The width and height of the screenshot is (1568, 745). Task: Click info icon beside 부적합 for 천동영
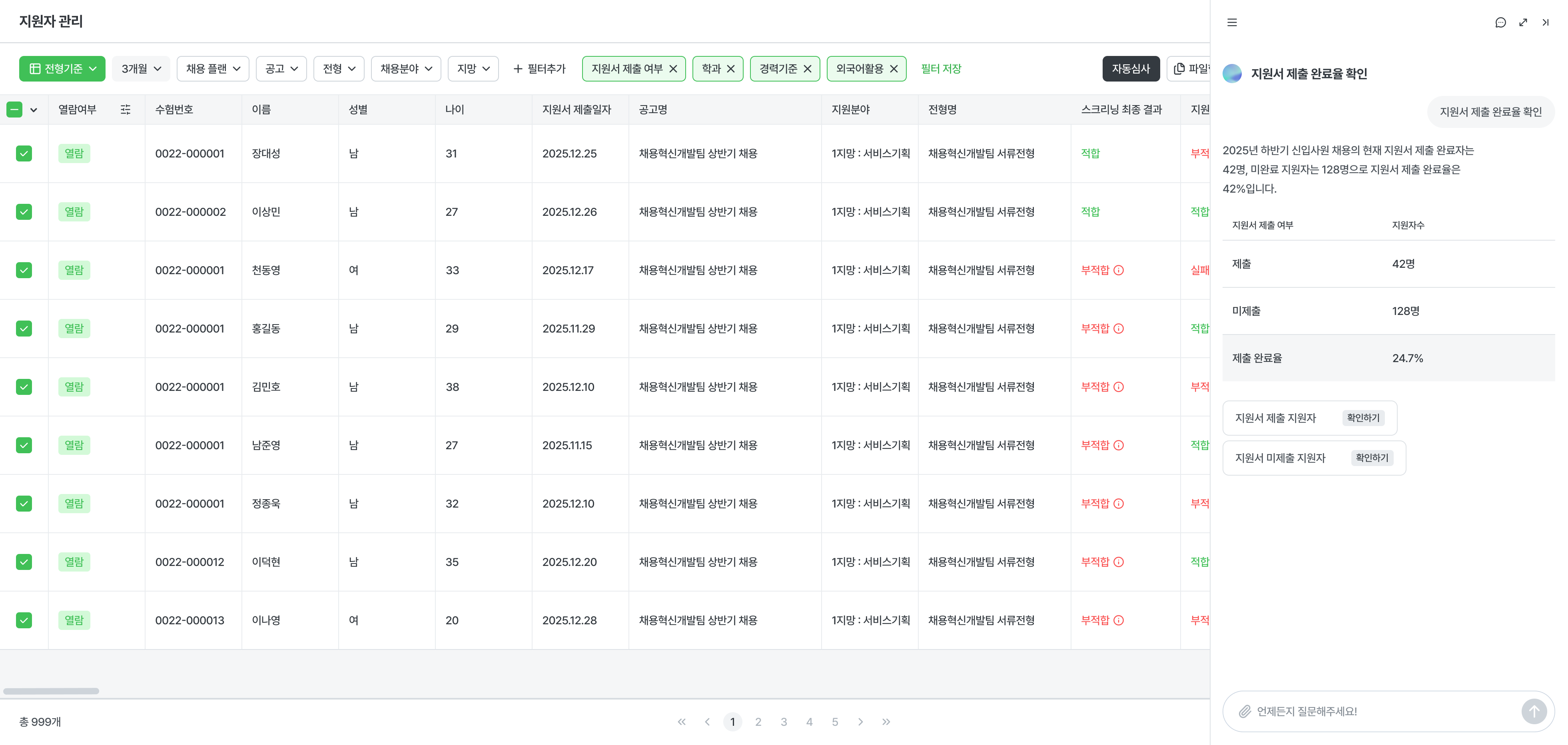pyautogui.click(x=1119, y=270)
